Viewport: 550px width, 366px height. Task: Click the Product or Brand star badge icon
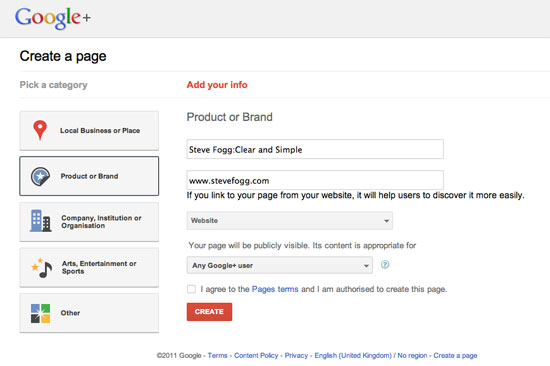(x=40, y=176)
